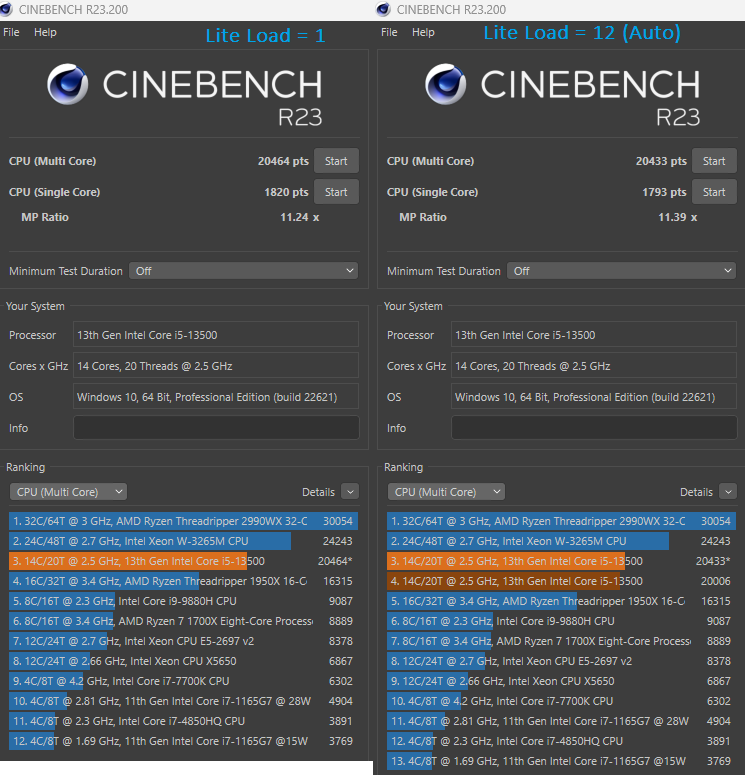Open File menu in left window
This screenshot has width=745, height=775.
(x=11, y=32)
